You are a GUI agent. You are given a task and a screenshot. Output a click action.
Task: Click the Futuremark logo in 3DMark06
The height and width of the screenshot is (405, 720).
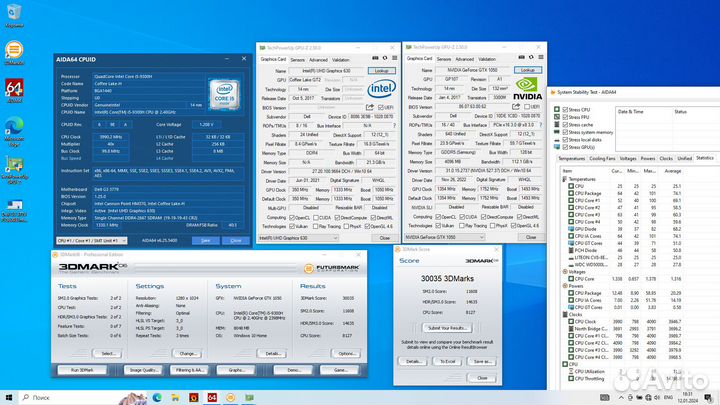[x=332, y=268]
